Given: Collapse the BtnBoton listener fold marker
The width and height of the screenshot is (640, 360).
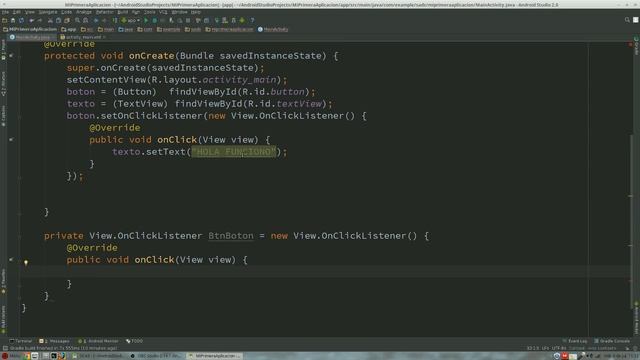Looking at the screenshot, I should point(20,236).
